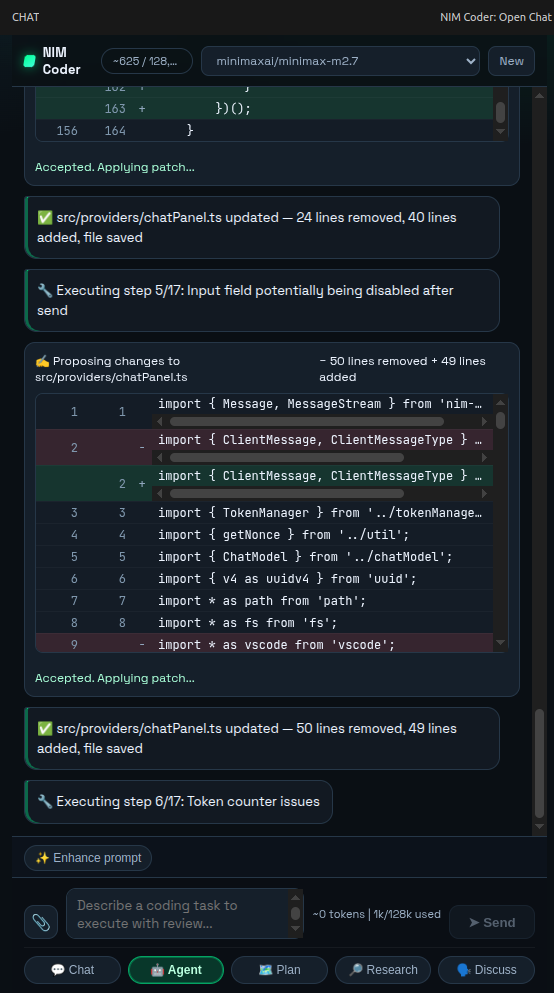
Task: Click the import getNonce diff line
Action: [265, 535]
